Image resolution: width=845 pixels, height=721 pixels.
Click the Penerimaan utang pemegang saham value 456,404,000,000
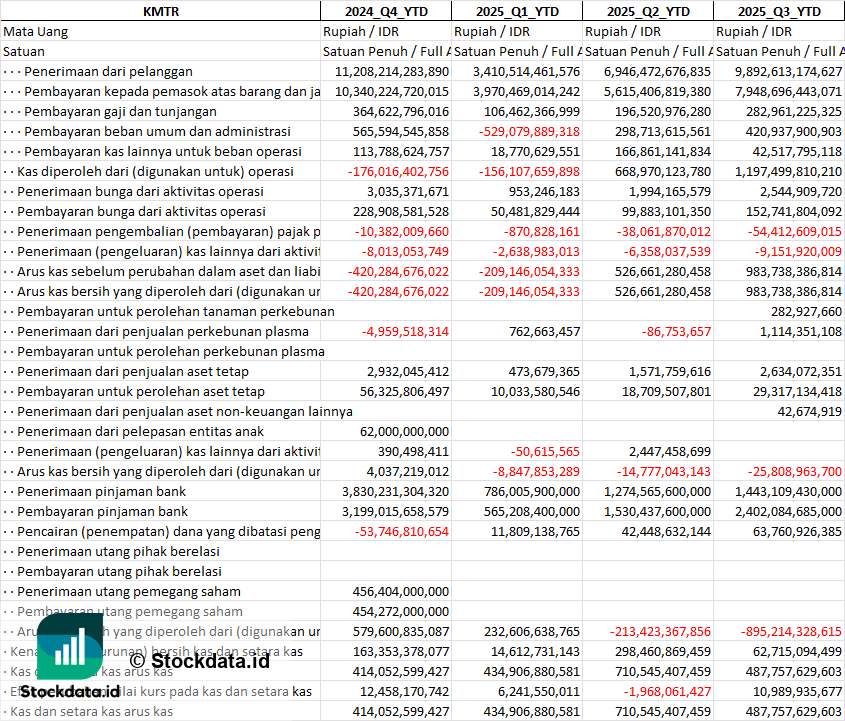(x=394, y=591)
